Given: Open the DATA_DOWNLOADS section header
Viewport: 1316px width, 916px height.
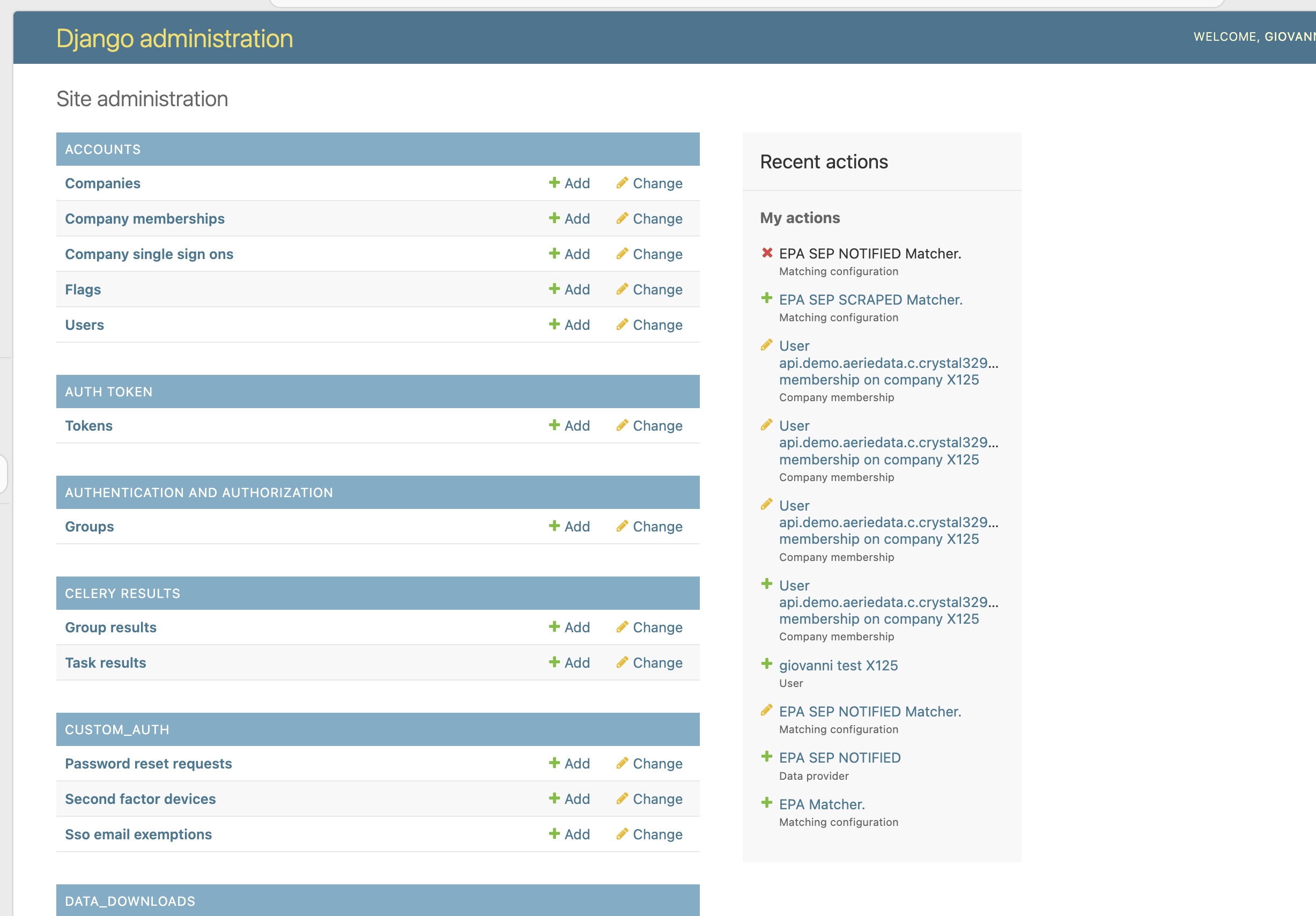Looking at the screenshot, I should pos(130,901).
